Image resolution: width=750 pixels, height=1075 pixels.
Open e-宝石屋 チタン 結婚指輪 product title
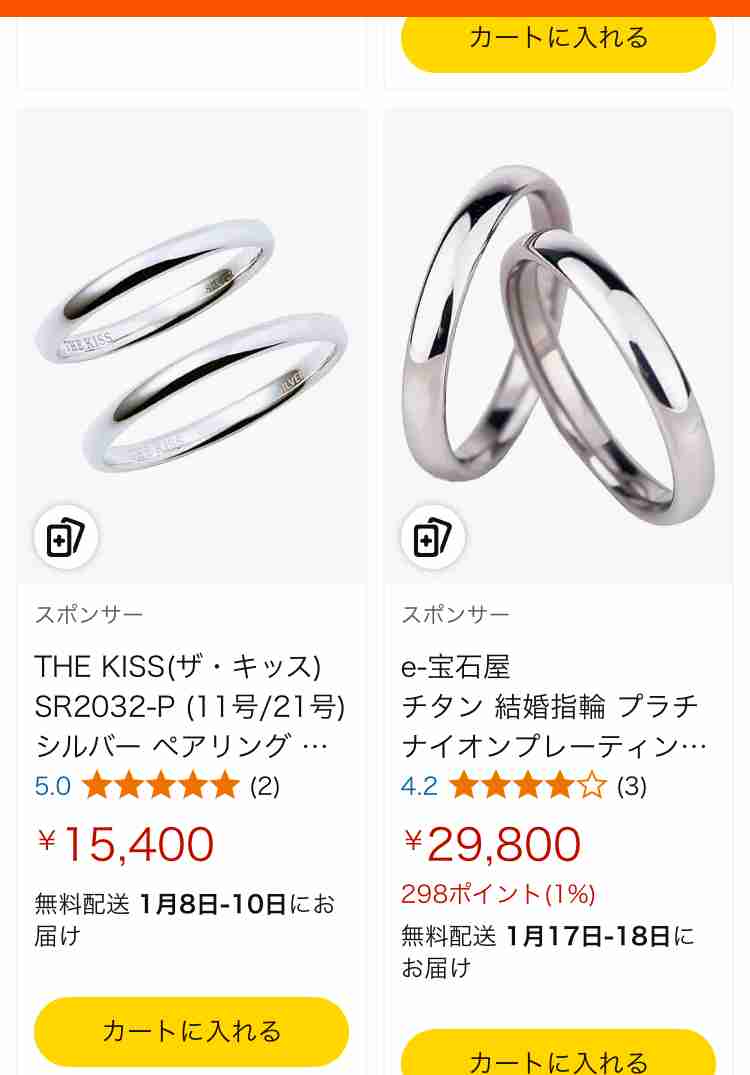pyautogui.click(x=554, y=706)
